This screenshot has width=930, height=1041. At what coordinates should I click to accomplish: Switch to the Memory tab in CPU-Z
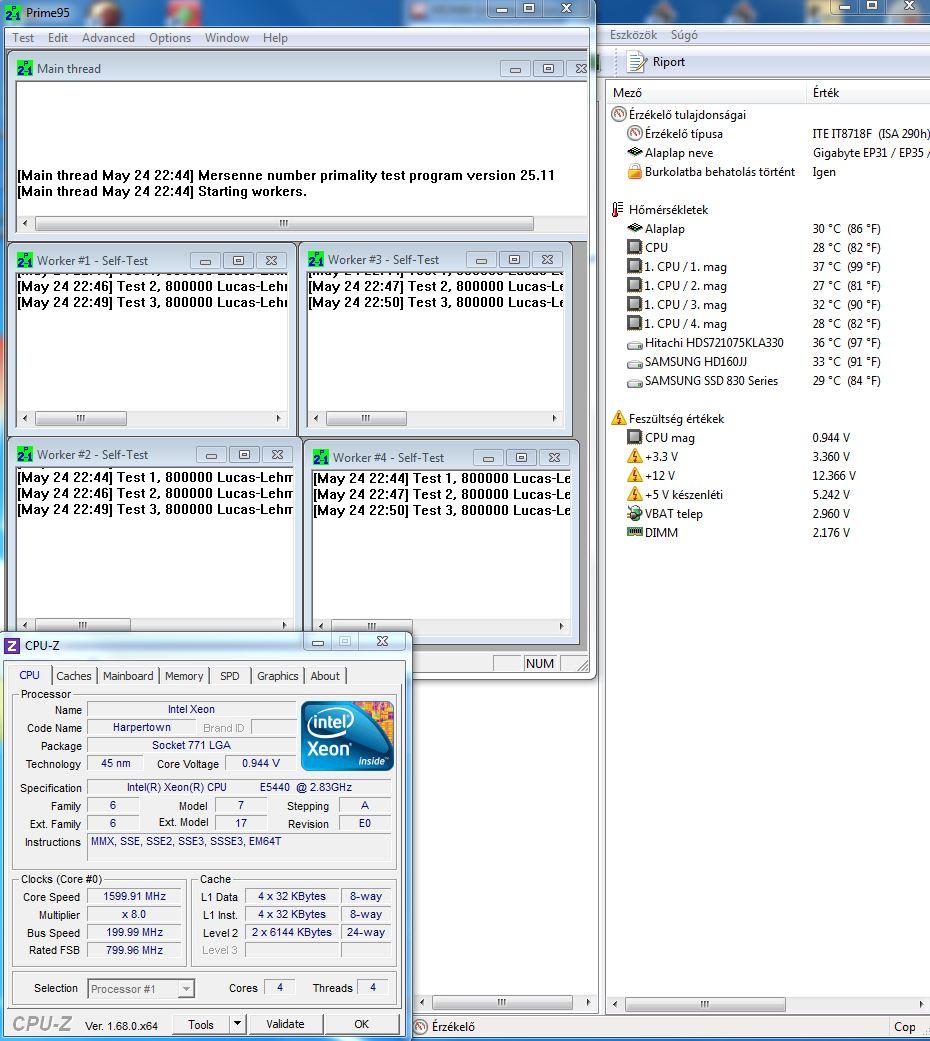click(184, 676)
